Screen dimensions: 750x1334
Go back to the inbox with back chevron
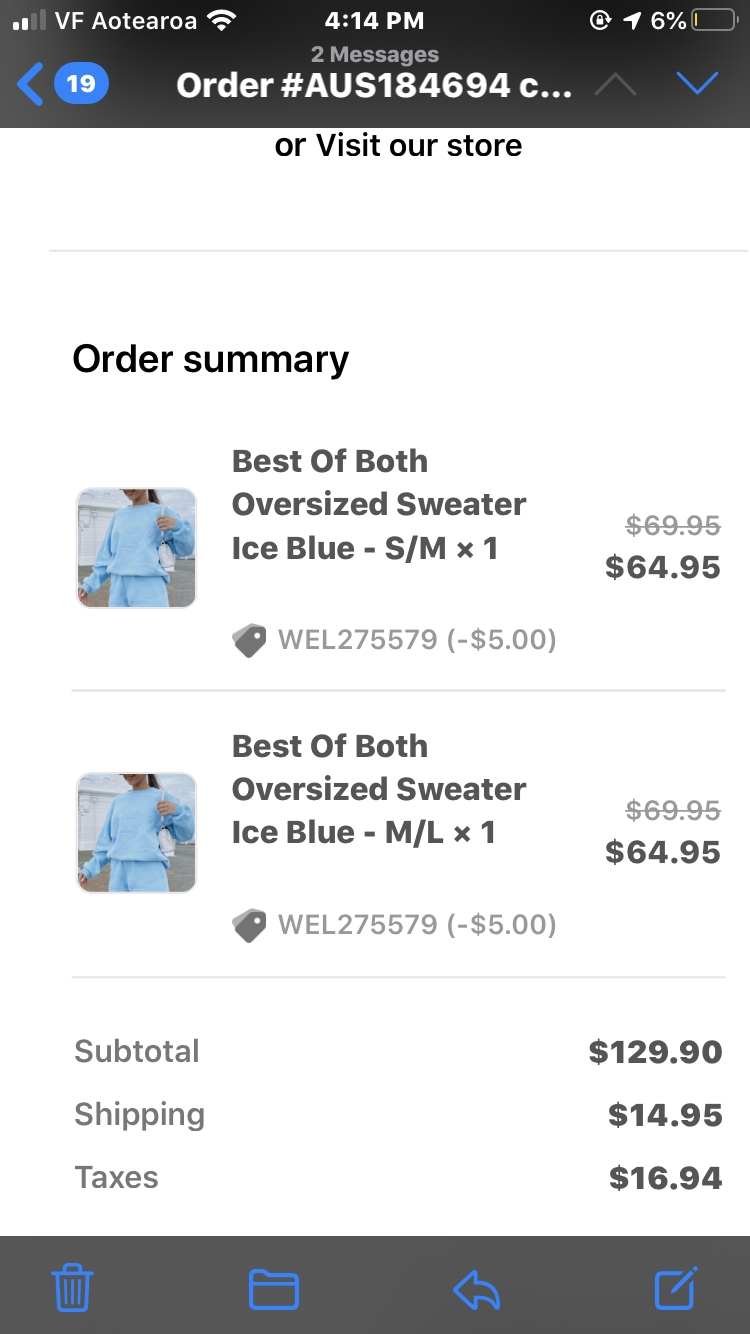31,84
